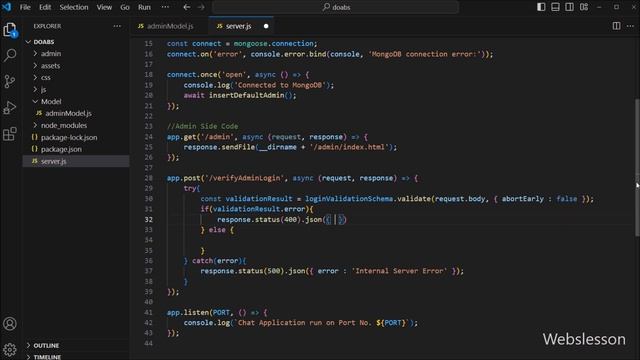Open the Explorer view in activity bar
Image resolution: width=640 pixels, height=360 pixels.
(x=10, y=30)
